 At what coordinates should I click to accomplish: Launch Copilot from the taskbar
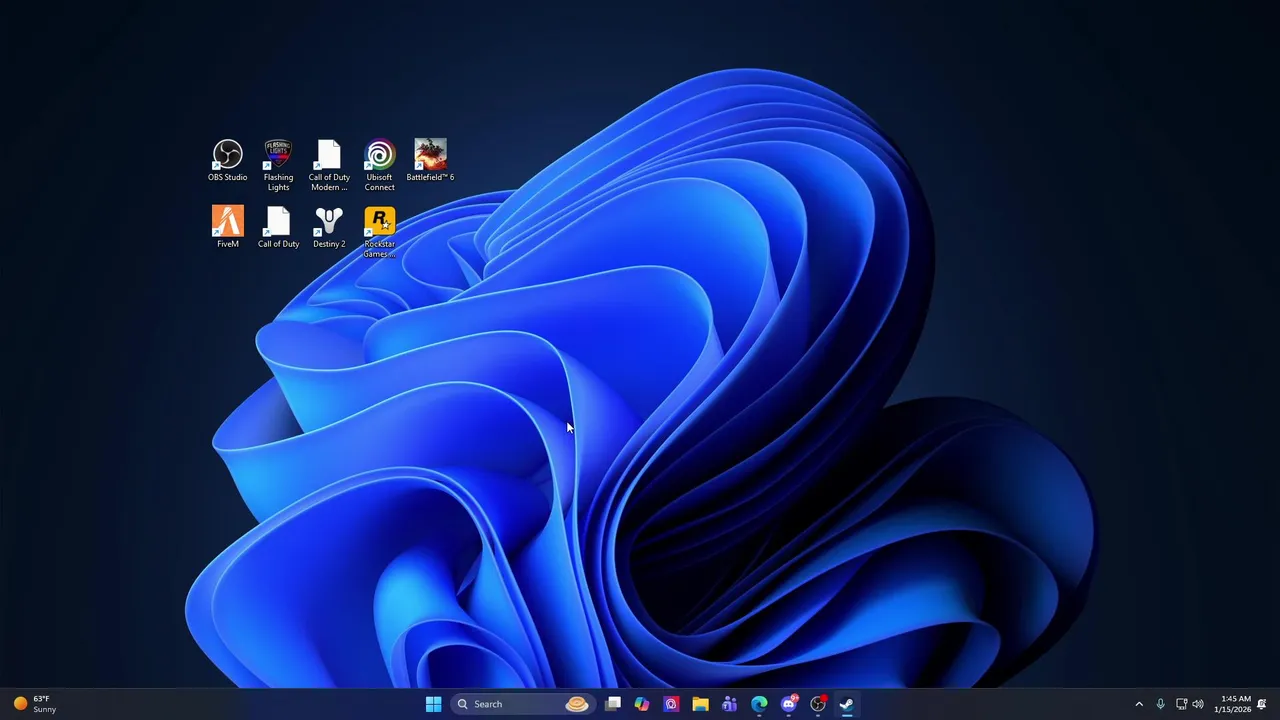point(642,704)
